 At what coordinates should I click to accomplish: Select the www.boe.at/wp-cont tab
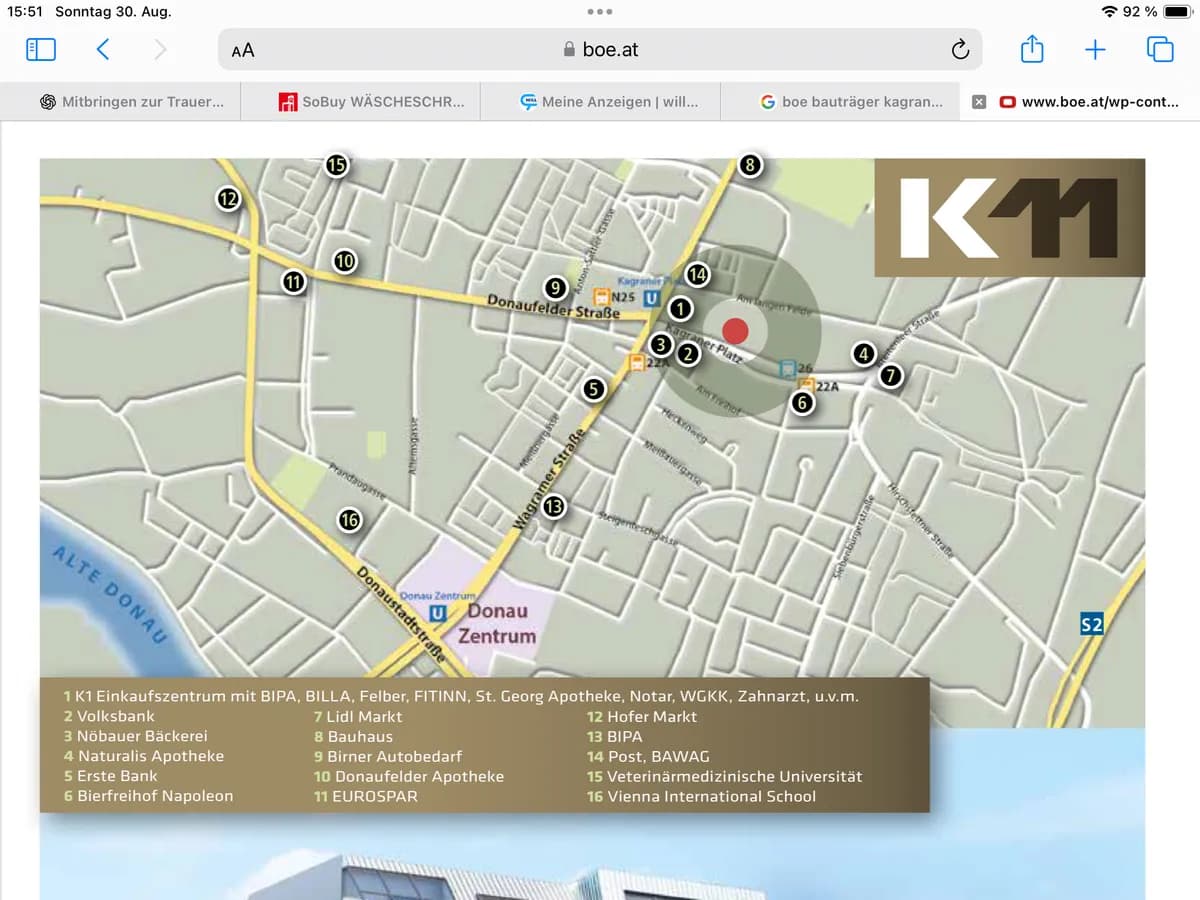point(1090,101)
